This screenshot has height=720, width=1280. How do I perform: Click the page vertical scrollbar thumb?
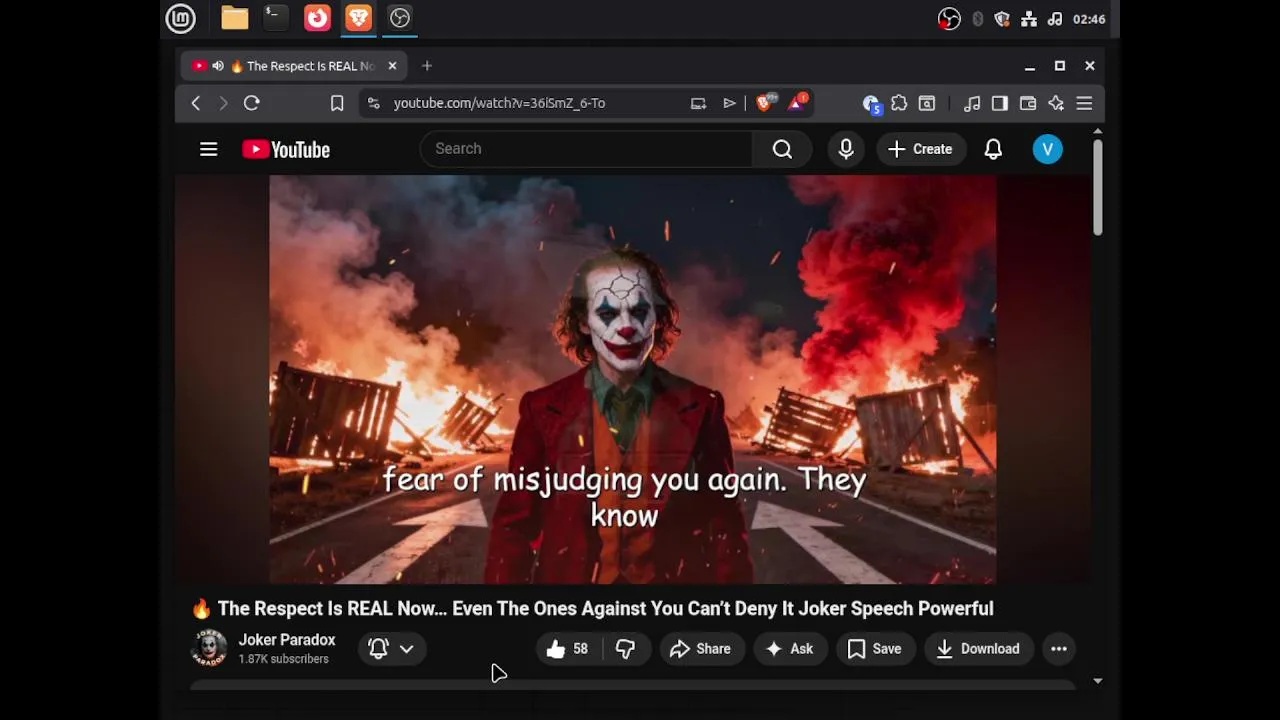[x=1097, y=187]
